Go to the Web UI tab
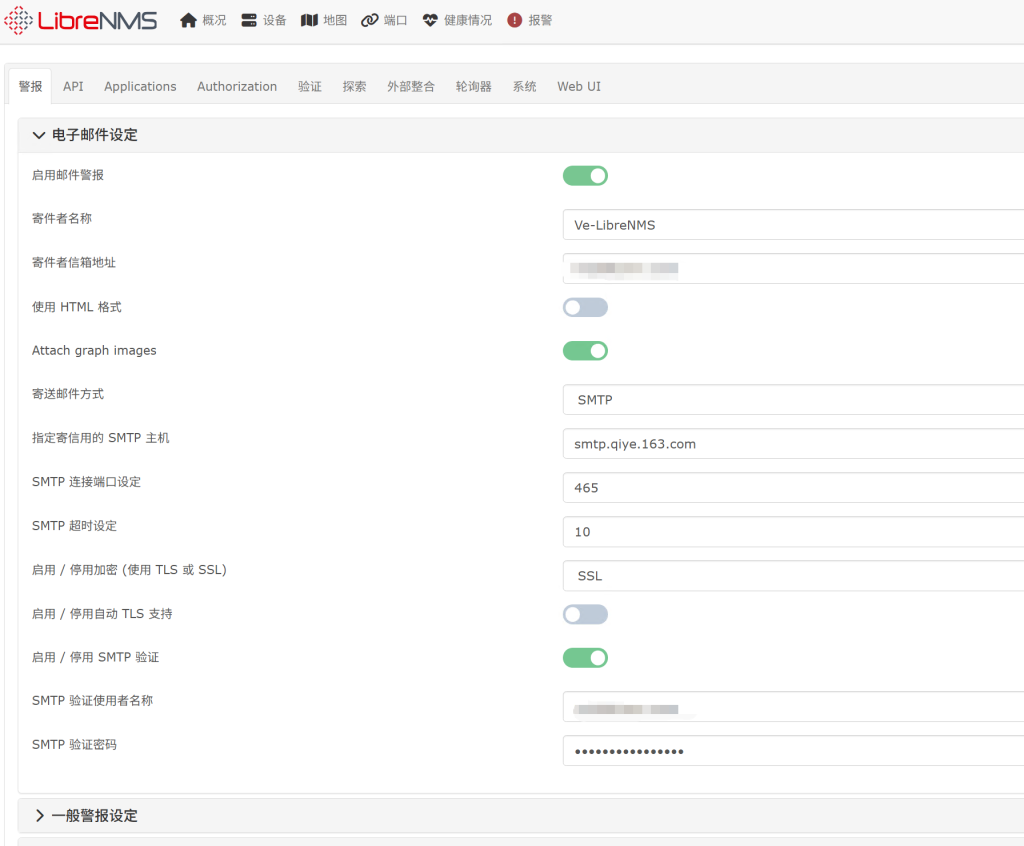This screenshot has height=846, width=1024. click(x=579, y=87)
